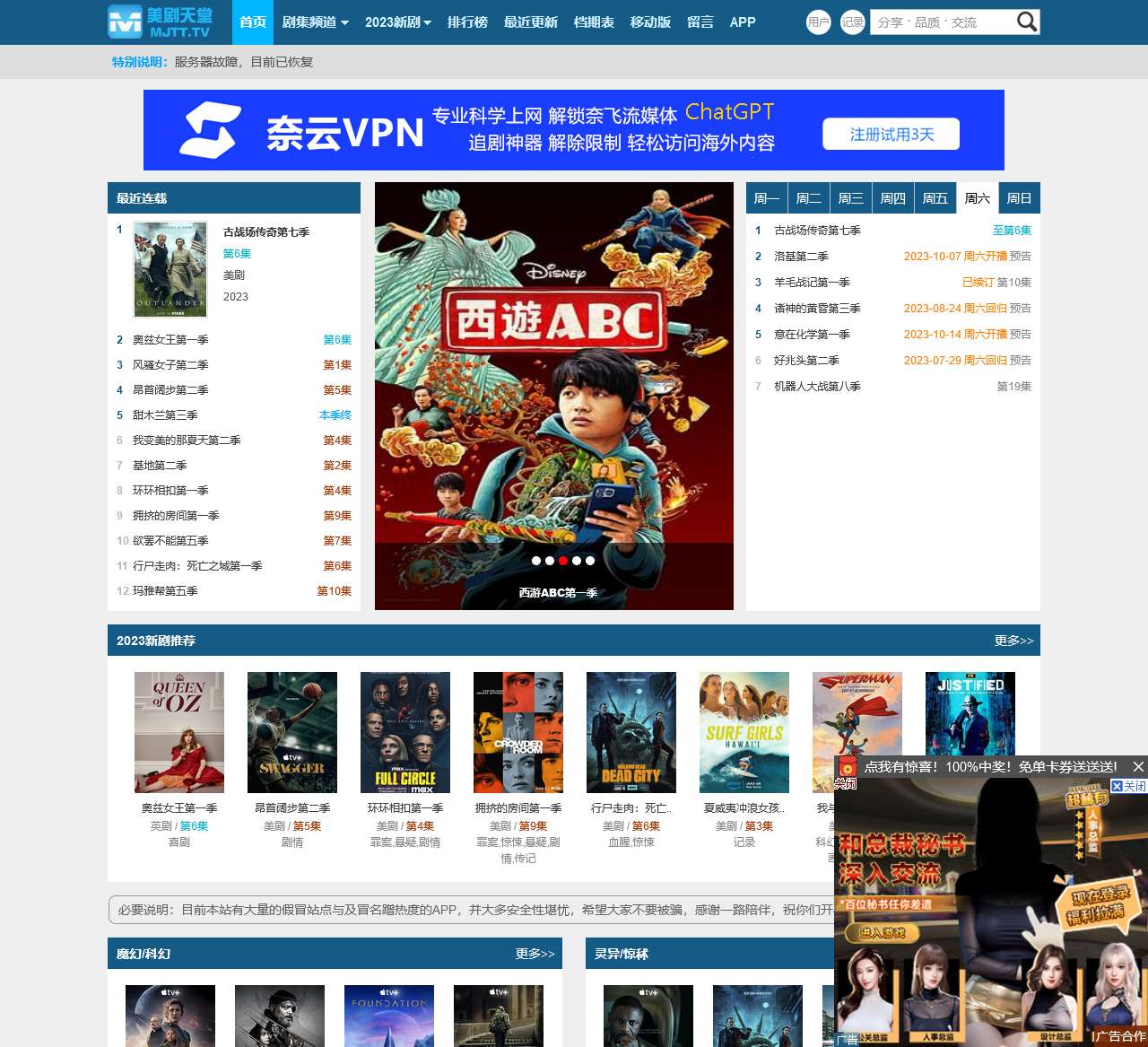1148x1047 pixels.
Task: Select the red active carousel dot
Action: coord(563,561)
